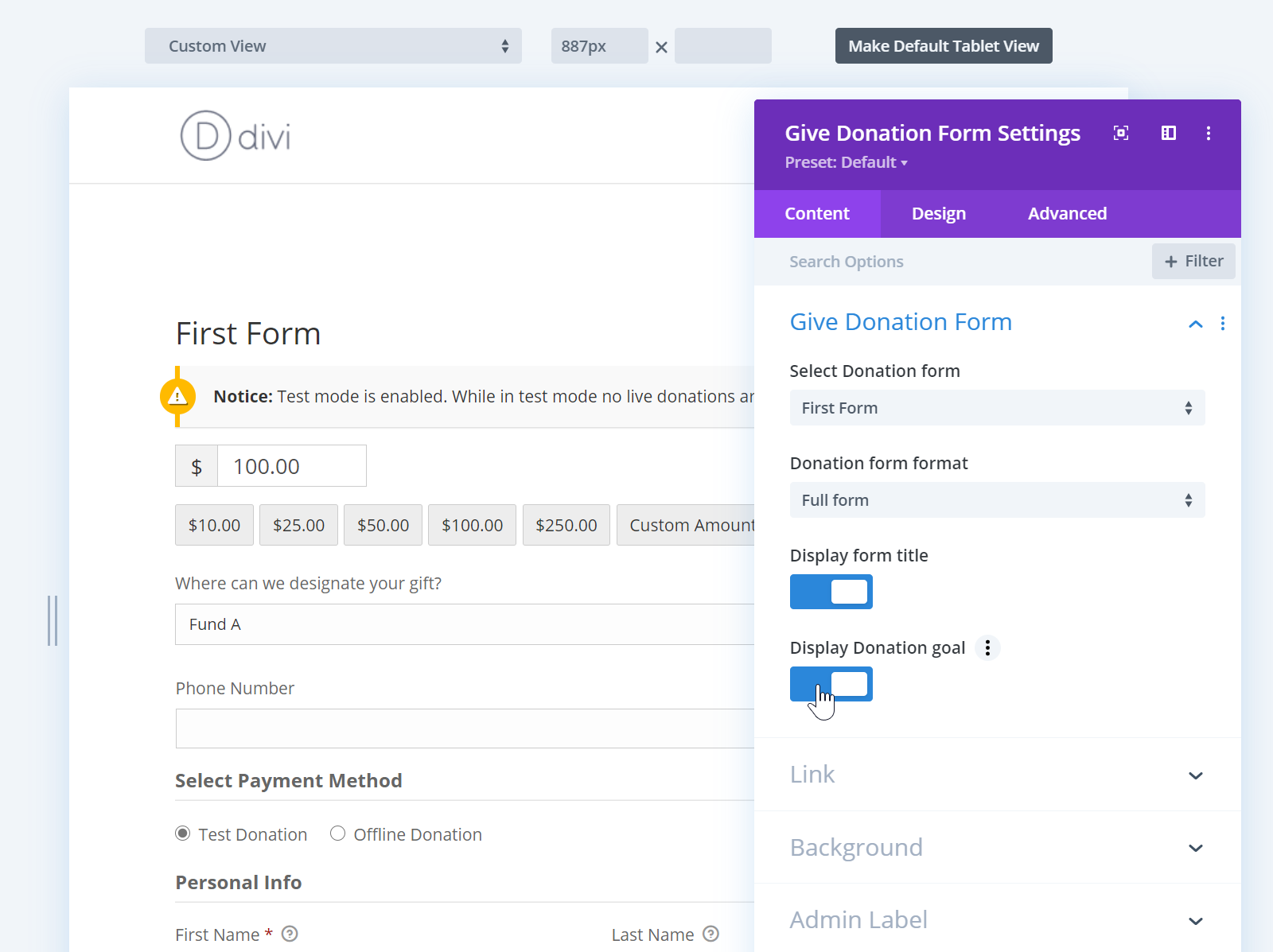Screen dimensions: 1273x952
Task: Click the Last Name help question icon
Action: click(x=711, y=934)
